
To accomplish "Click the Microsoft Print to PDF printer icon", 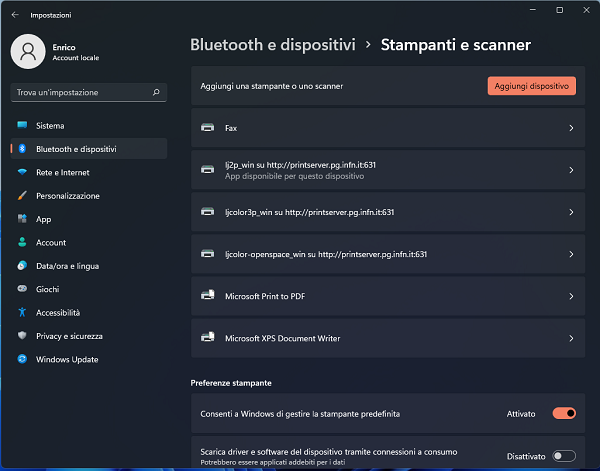I will 208,295.
